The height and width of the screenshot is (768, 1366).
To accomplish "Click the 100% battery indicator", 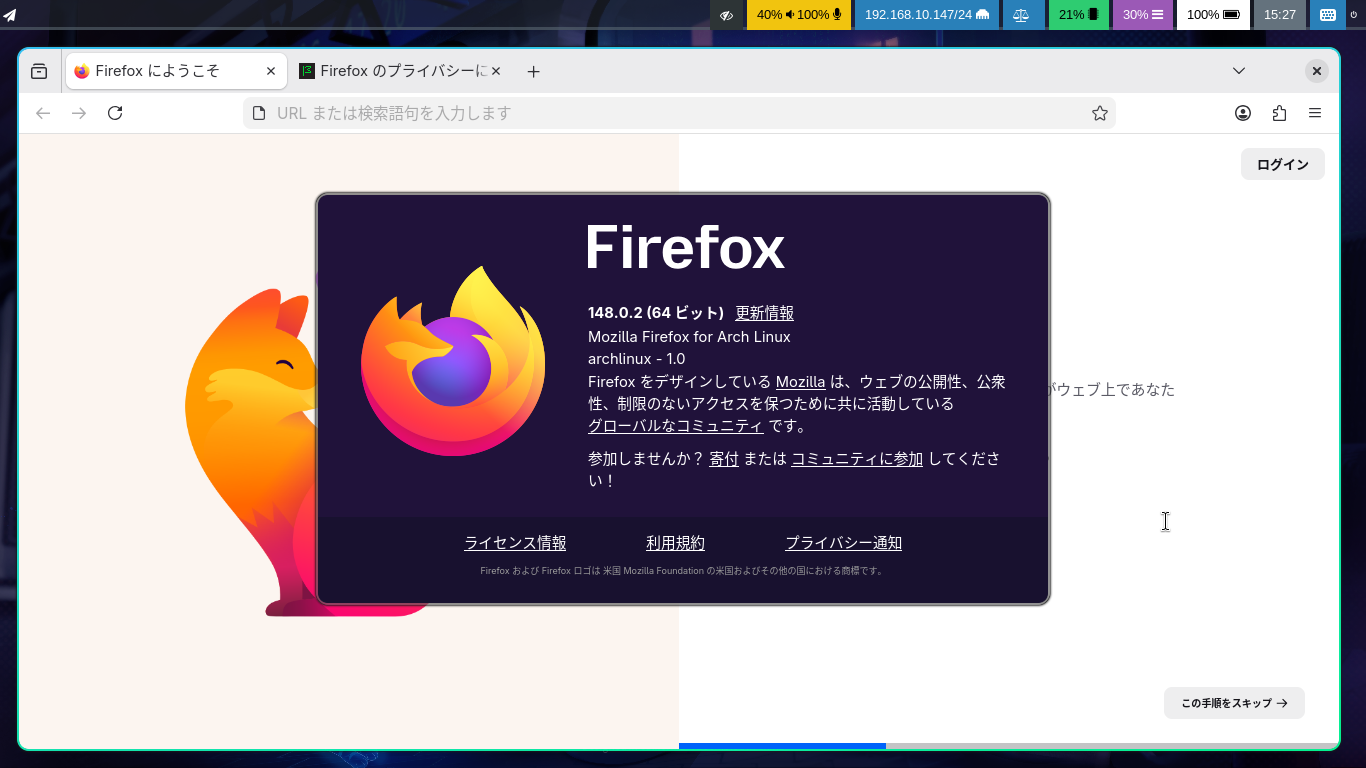I will (x=1213, y=15).
